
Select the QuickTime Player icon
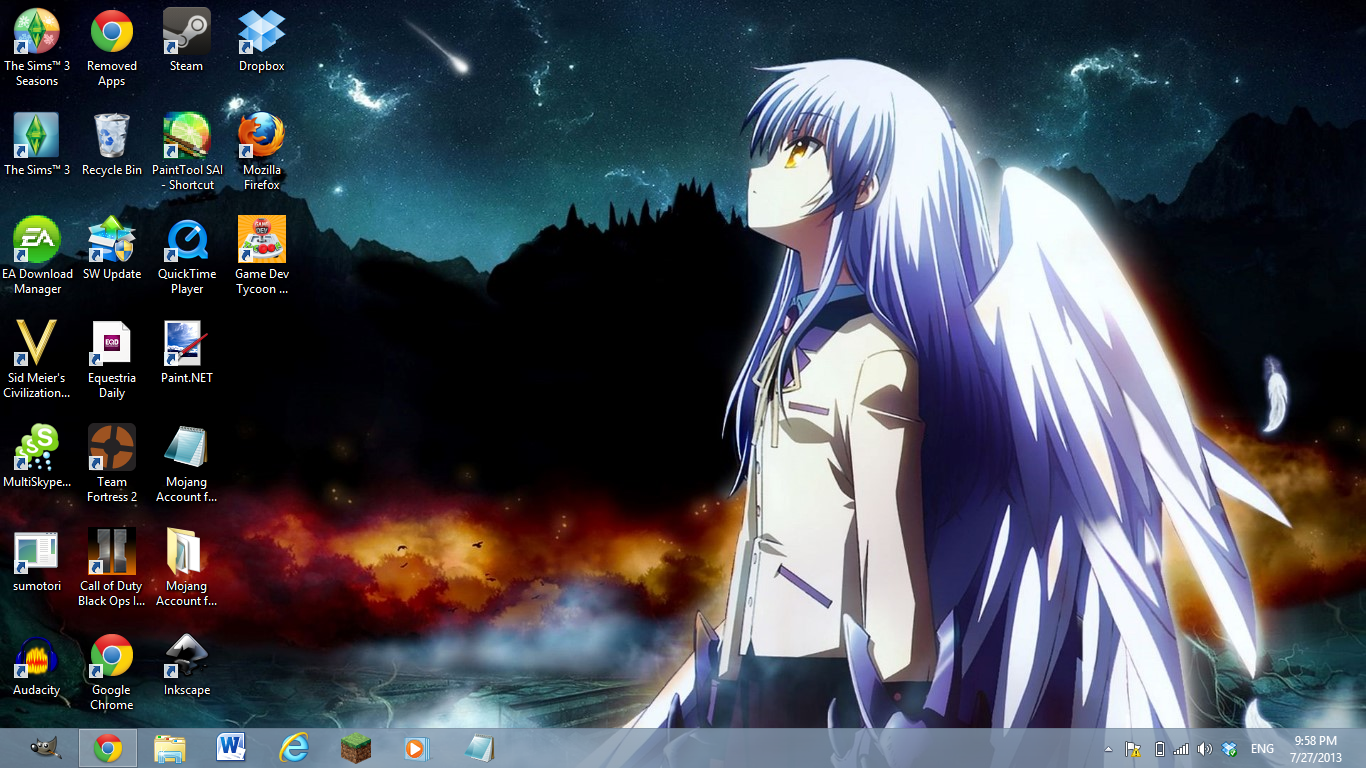[187, 255]
